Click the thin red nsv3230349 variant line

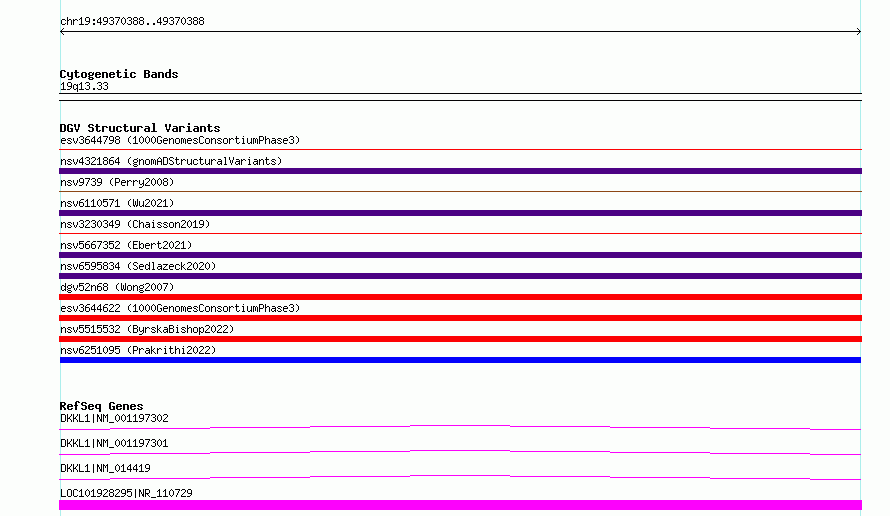460,234
